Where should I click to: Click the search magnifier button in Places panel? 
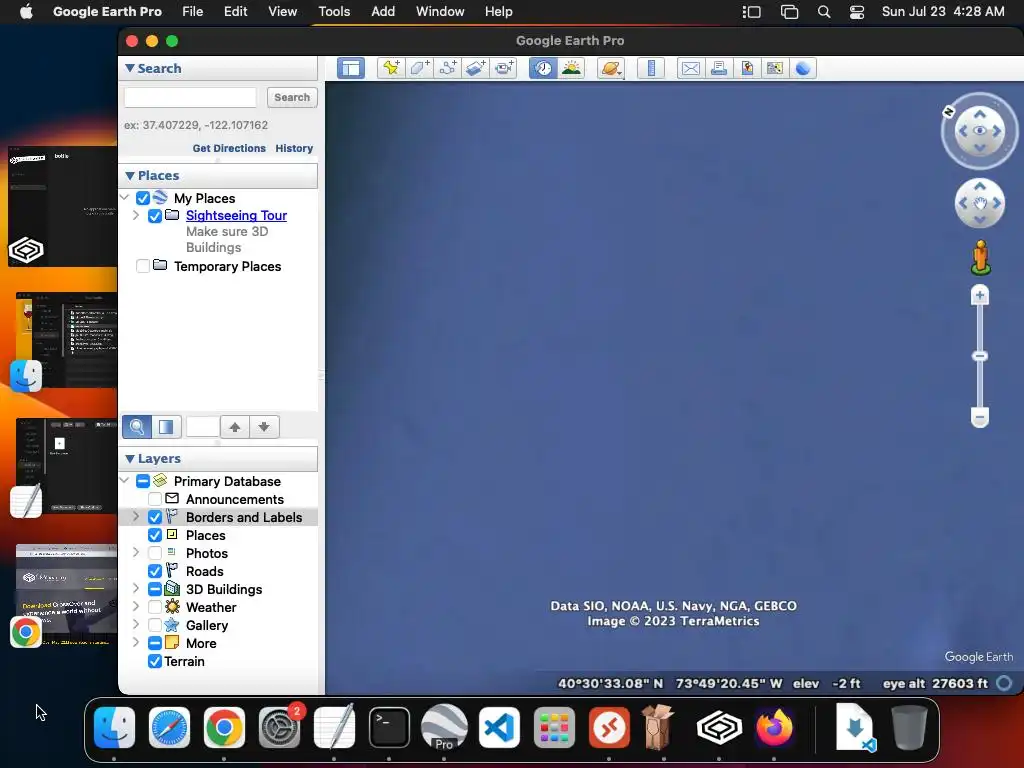(x=136, y=427)
